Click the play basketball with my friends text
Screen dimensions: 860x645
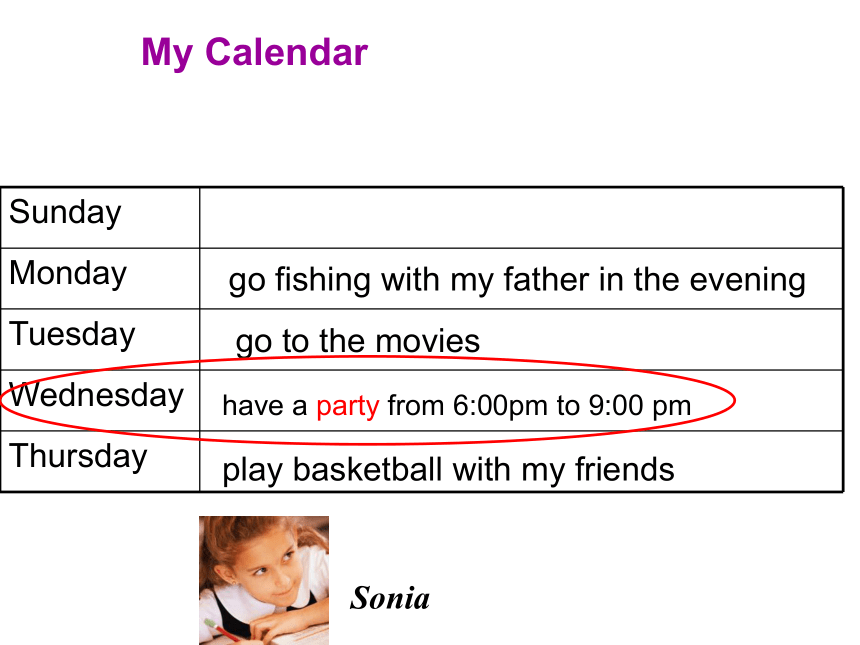tap(448, 471)
